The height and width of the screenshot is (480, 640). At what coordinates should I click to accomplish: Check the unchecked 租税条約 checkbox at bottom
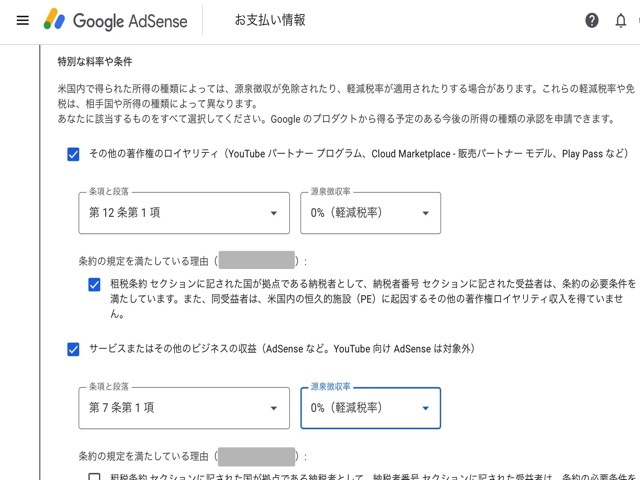click(95, 477)
